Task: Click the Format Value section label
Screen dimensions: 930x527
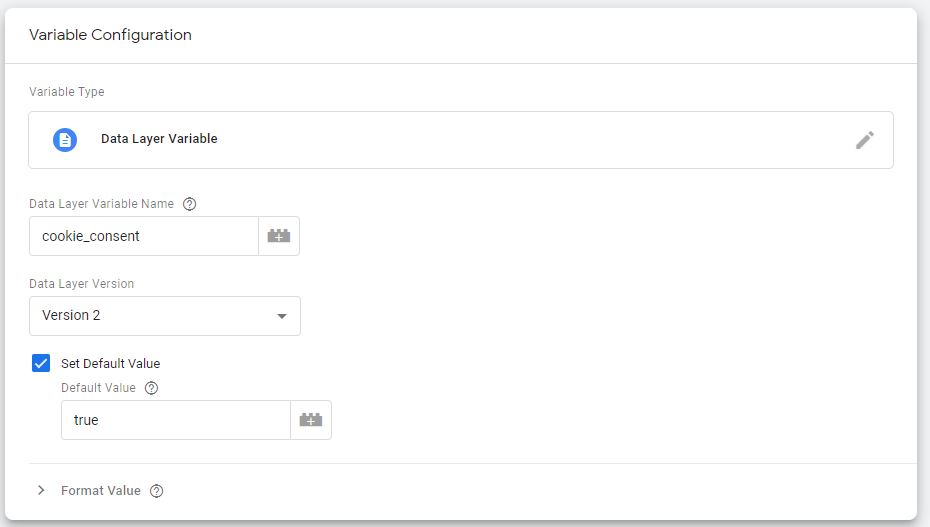Action: click(x=101, y=491)
